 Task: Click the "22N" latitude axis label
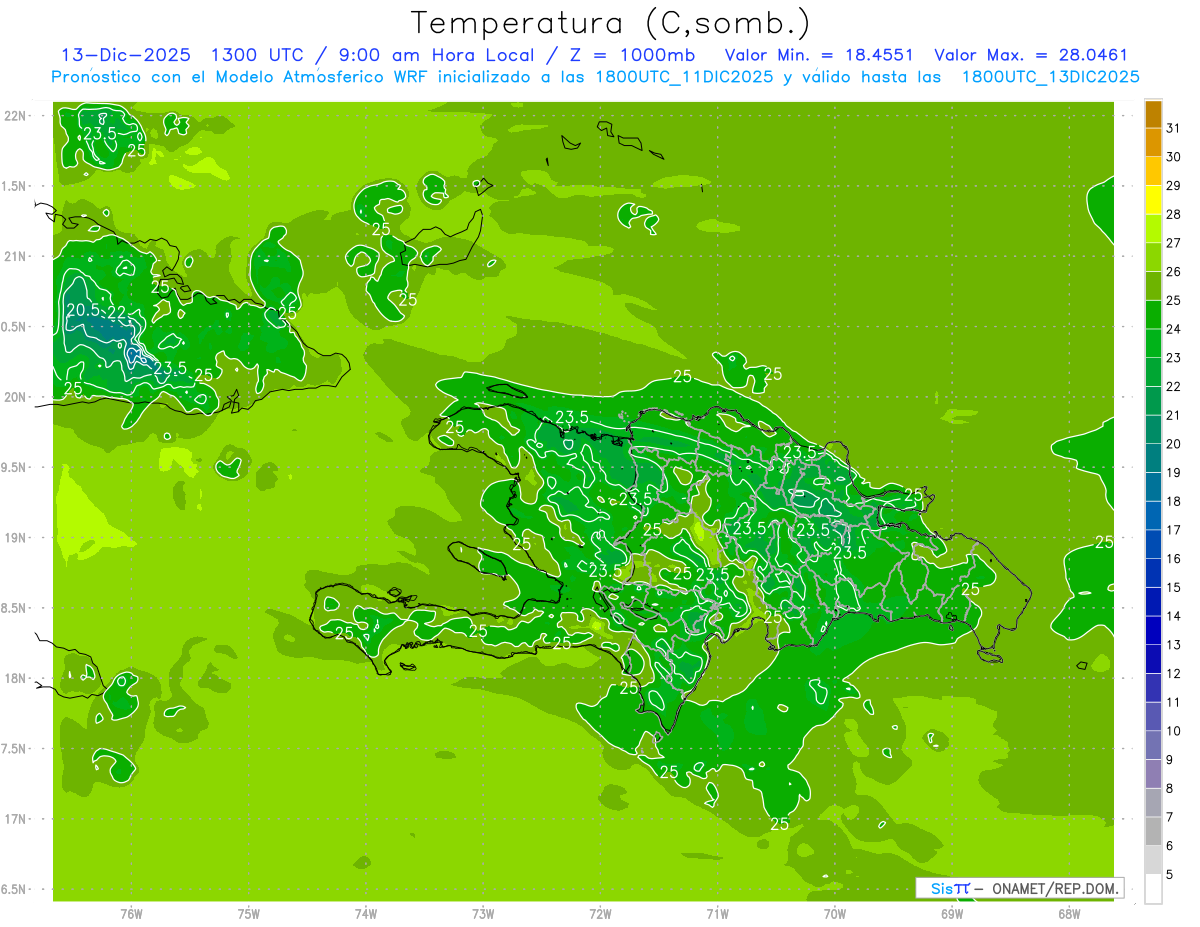point(17,116)
